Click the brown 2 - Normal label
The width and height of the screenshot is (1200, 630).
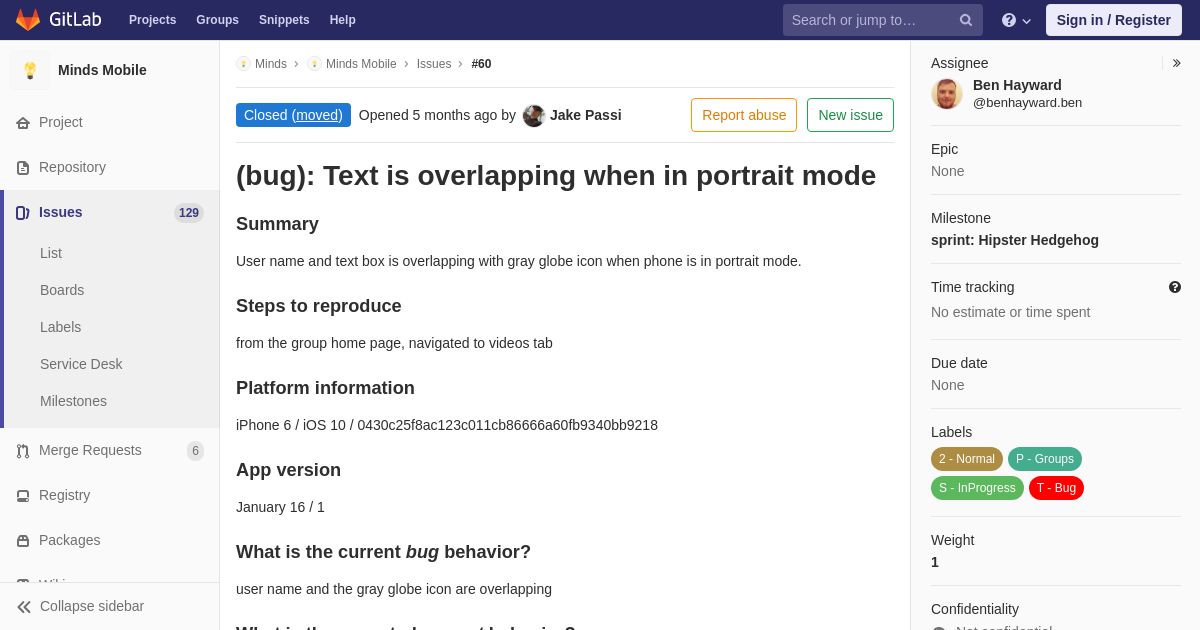pyautogui.click(x=967, y=459)
